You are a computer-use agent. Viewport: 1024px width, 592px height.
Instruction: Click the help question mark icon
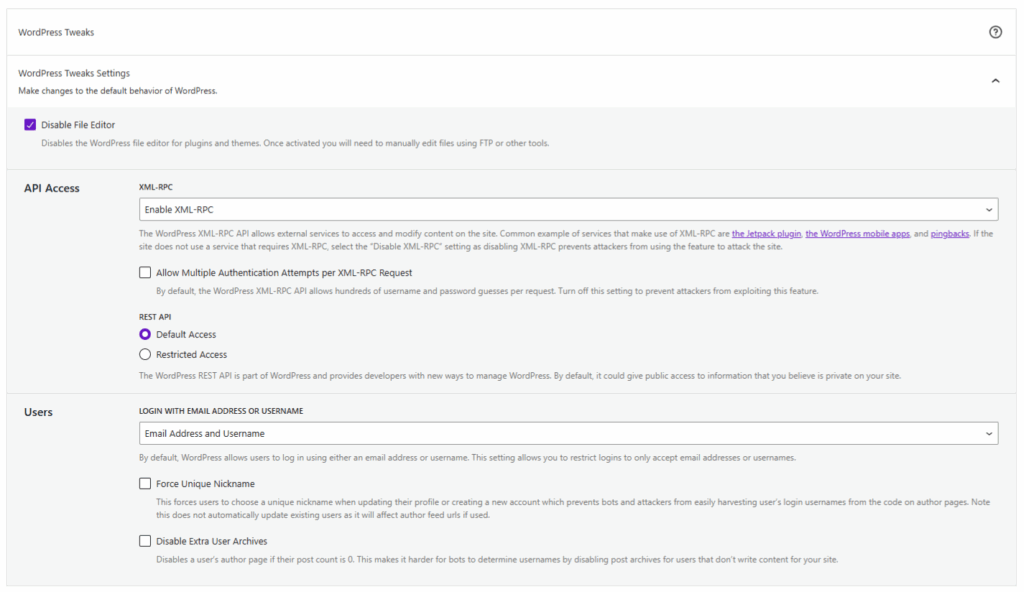pos(995,32)
